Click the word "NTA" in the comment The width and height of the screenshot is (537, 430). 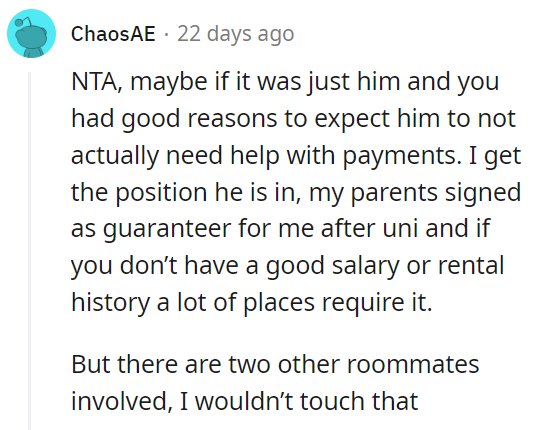coord(94,82)
